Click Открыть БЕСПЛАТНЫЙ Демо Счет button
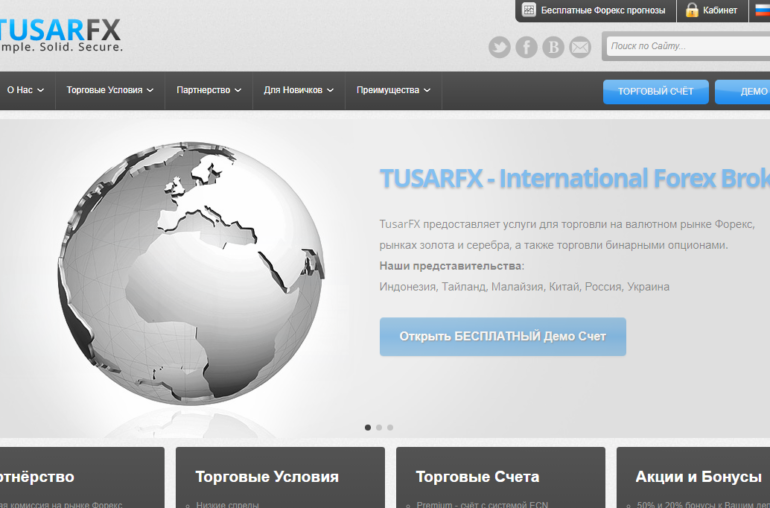Viewport: 770px width, 508px height. click(502, 336)
